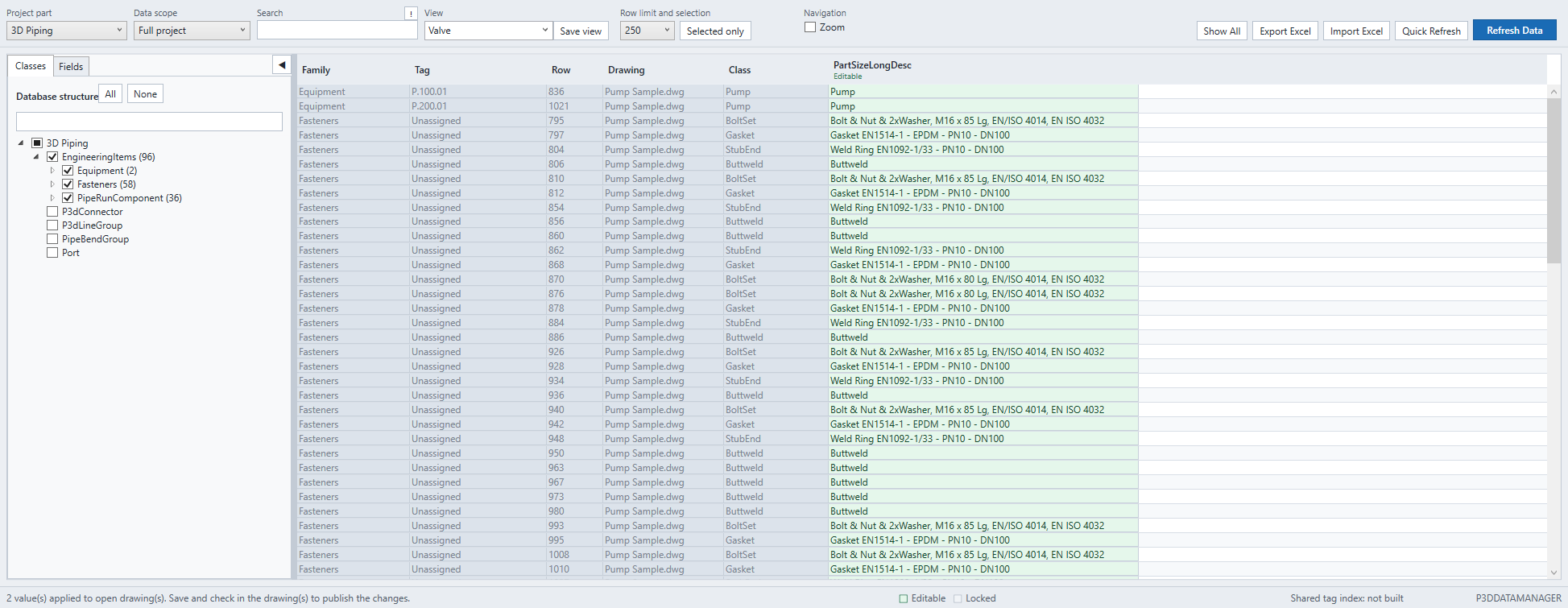Image resolution: width=1568 pixels, height=608 pixels.
Task: Click the table's vertical scrollbar thumb
Action: (x=1554, y=180)
